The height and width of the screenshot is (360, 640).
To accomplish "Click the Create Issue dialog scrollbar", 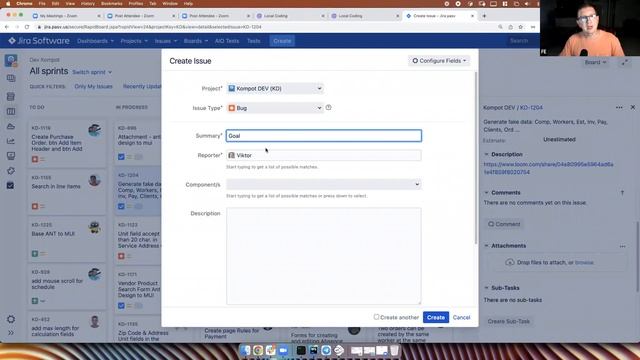I will pyautogui.click(x=476, y=158).
